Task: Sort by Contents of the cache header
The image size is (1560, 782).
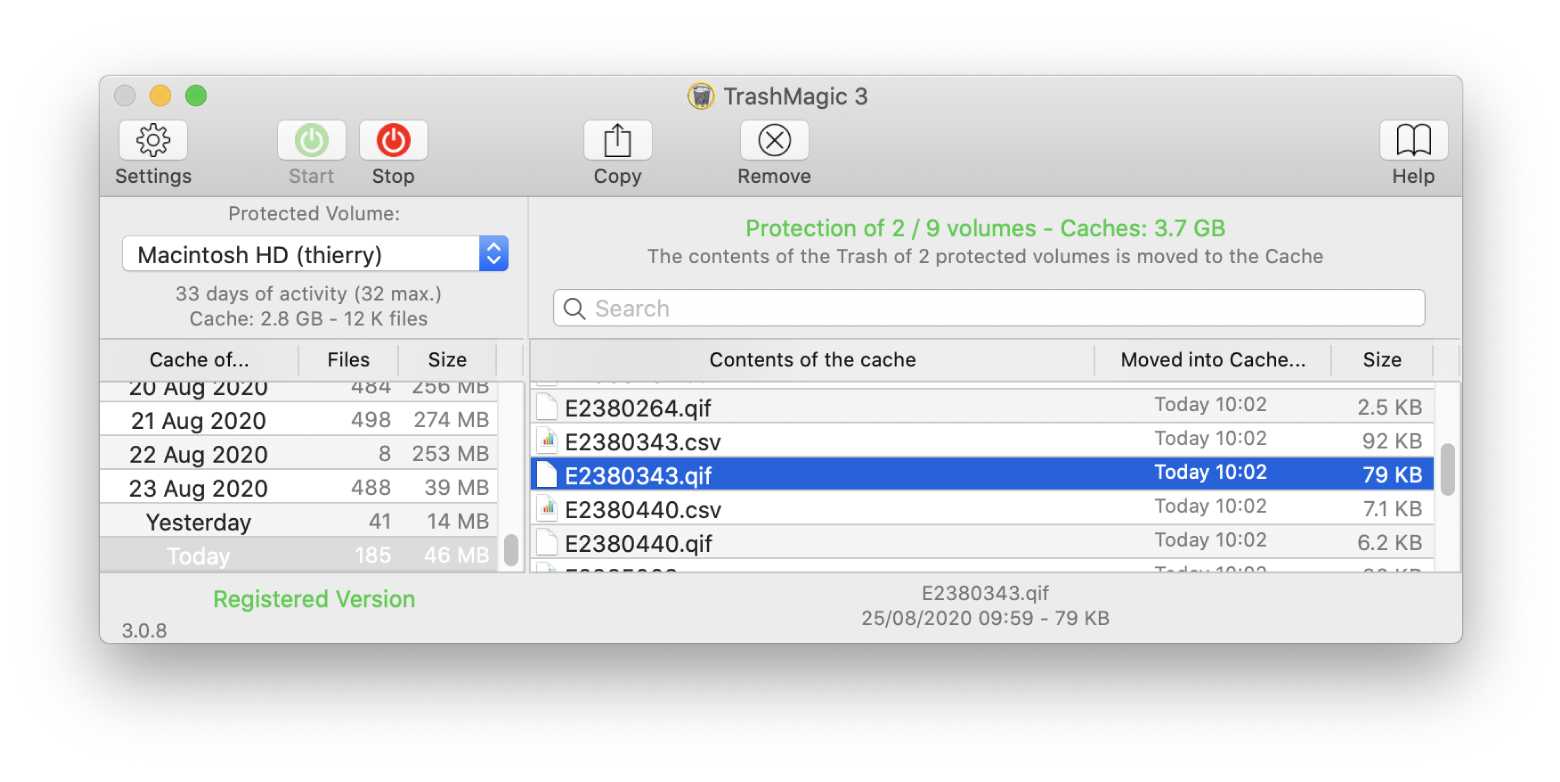Action: pos(812,360)
